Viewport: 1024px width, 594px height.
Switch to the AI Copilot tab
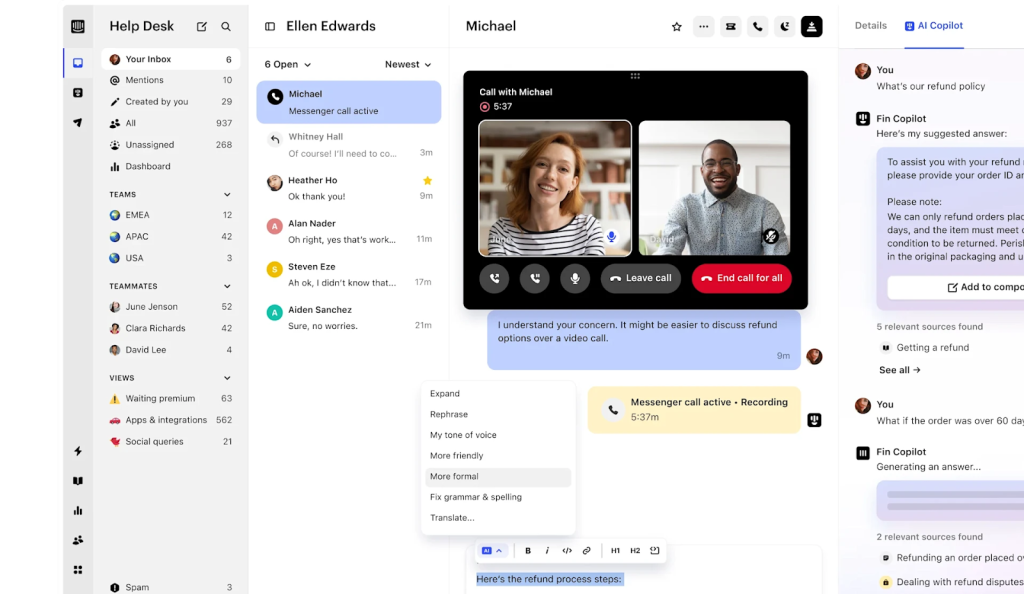(x=934, y=26)
